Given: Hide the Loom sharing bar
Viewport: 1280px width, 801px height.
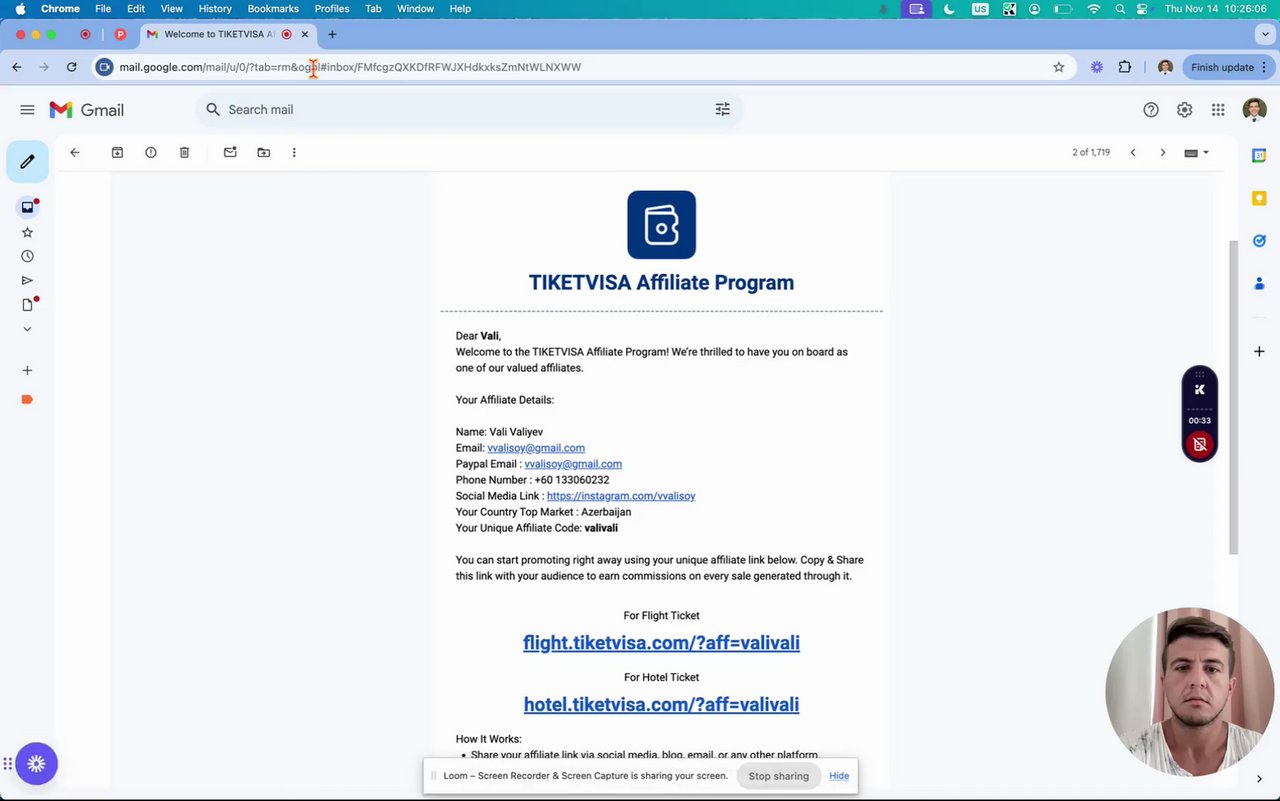Looking at the screenshot, I should coord(839,776).
